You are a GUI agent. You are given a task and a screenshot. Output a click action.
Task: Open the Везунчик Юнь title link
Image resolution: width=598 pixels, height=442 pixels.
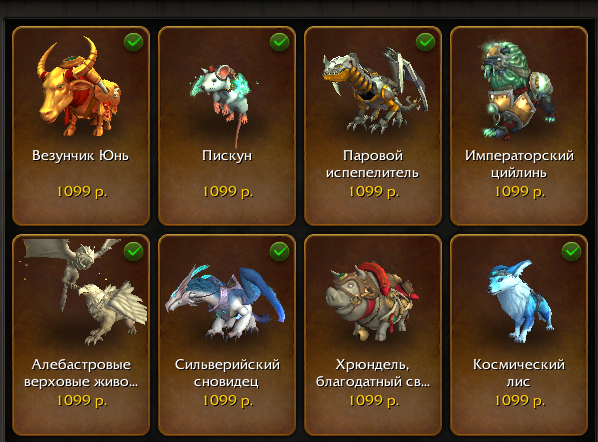(x=80, y=156)
